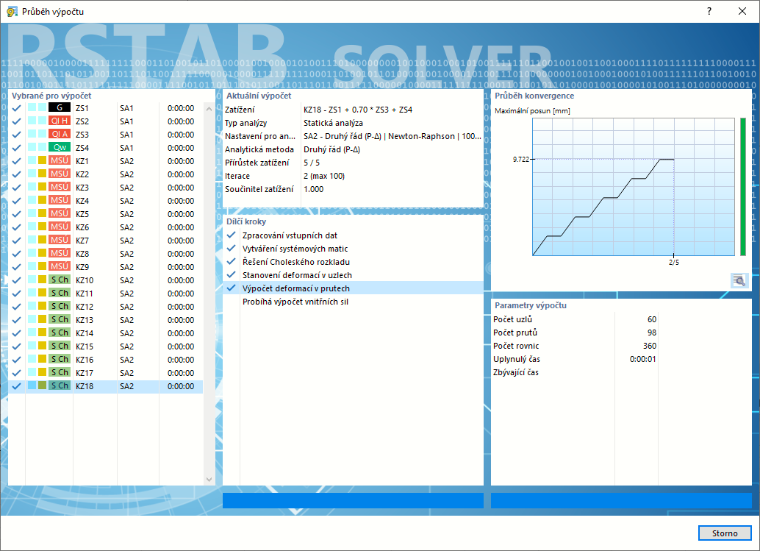Click the SA2 - Druhý řád Newton-Raphson value
The image size is (760, 551).
pyautogui.click(x=392, y=136)
